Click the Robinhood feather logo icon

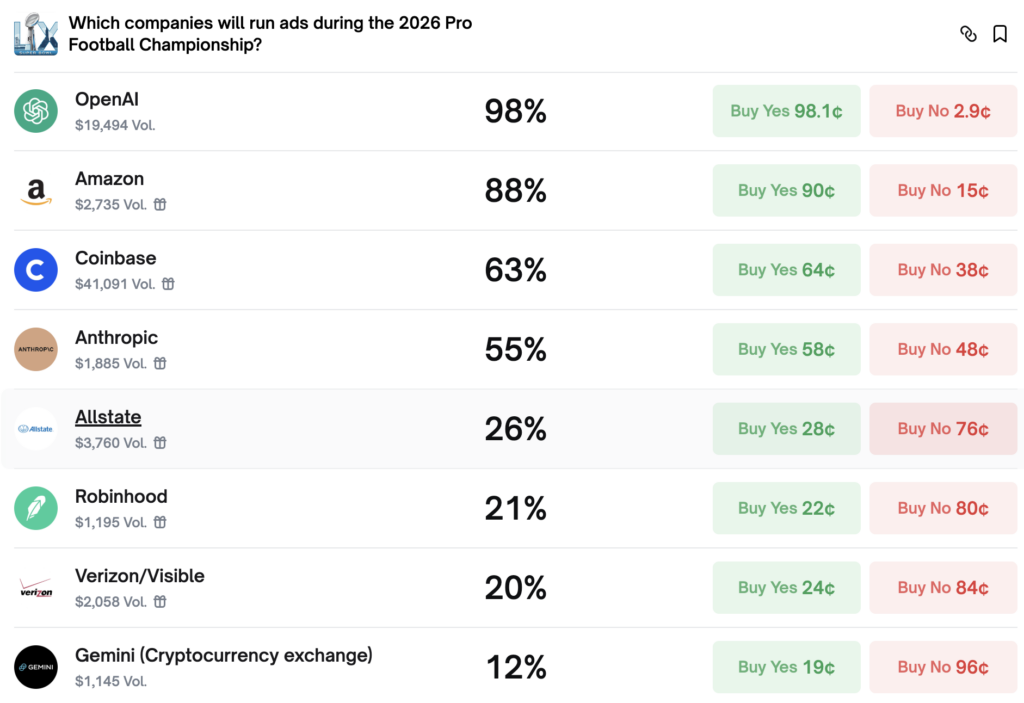36,508
